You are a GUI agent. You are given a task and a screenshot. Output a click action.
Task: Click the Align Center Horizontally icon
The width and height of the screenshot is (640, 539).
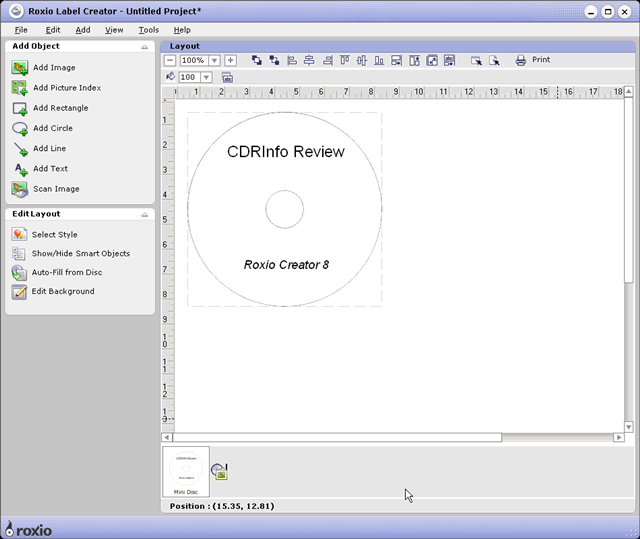pos(309,60)
